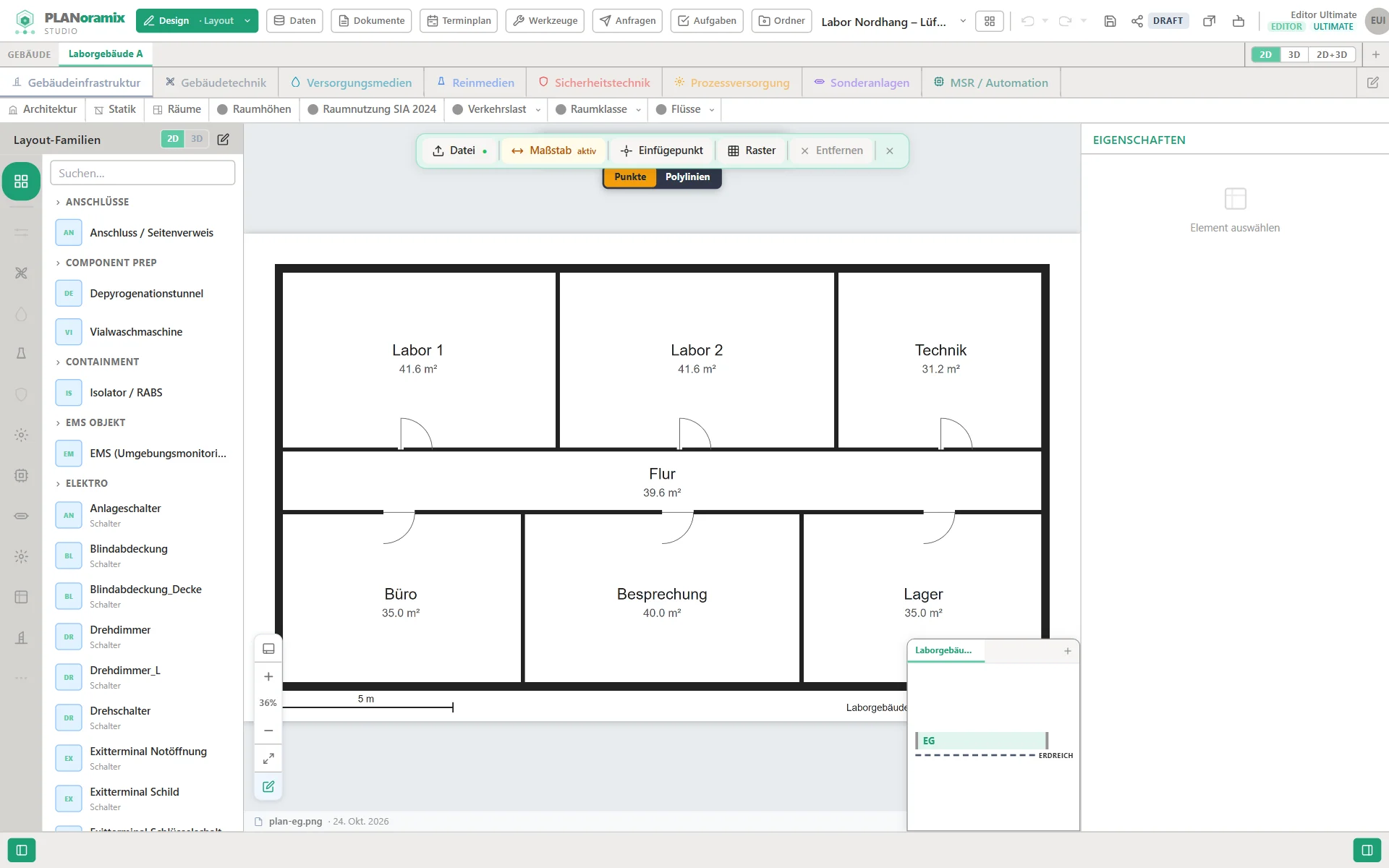Click the share icon next to DRAFT
The width and height of the screenshot is (1389, 868).
coord(1137,21)
